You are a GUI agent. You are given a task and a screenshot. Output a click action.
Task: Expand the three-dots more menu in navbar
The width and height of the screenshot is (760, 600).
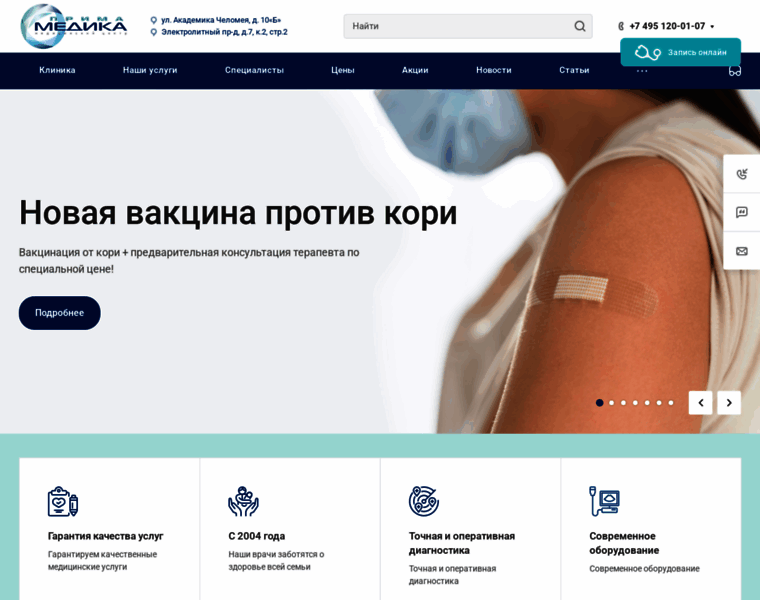click(642, 71)
